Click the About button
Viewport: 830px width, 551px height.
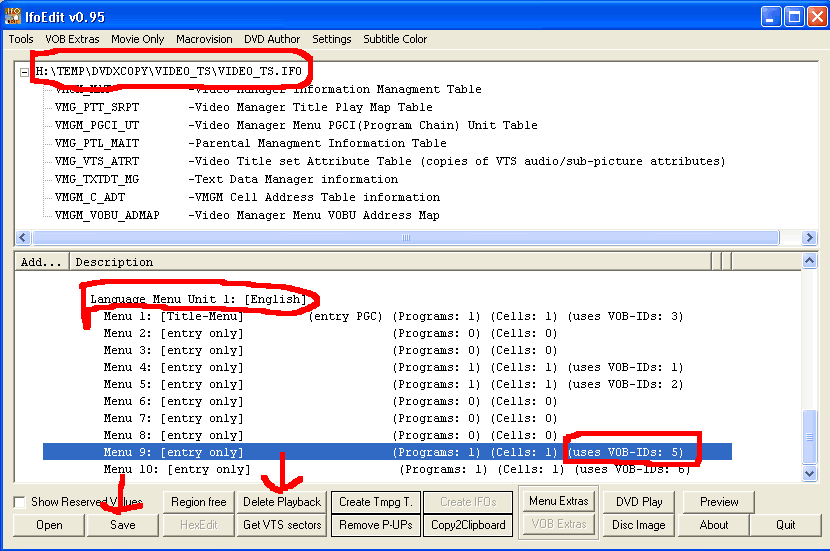(x=714, y=525)
